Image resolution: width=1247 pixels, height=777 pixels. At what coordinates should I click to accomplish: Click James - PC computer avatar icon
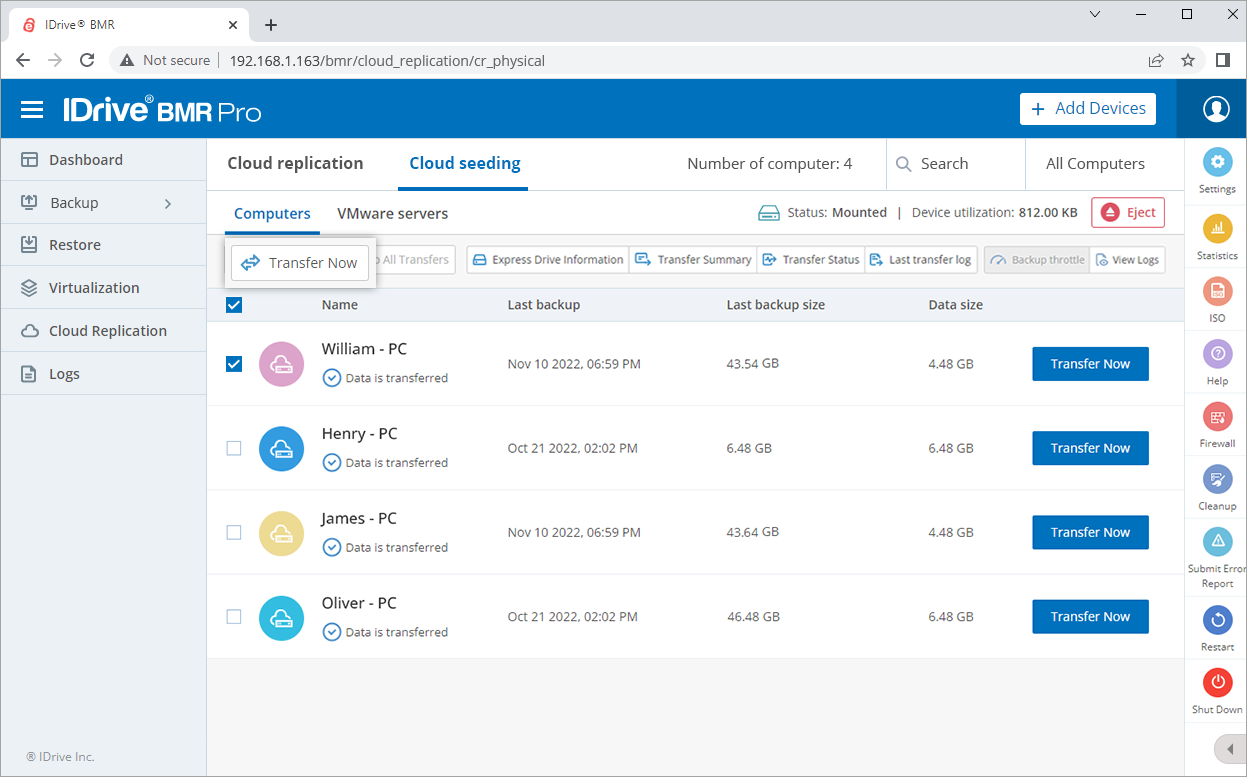click(x=281, y=533)
